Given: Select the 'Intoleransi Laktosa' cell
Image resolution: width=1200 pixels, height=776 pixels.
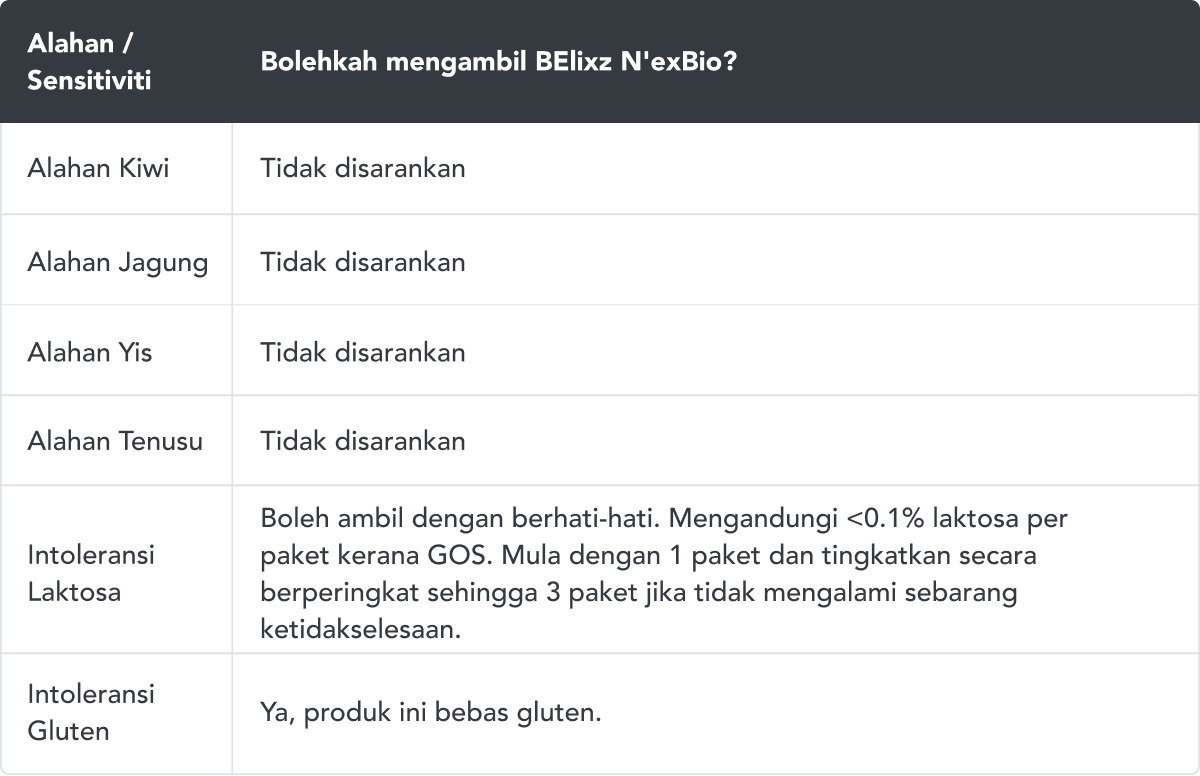Looking at the screenshot, I should click(116, 572).
